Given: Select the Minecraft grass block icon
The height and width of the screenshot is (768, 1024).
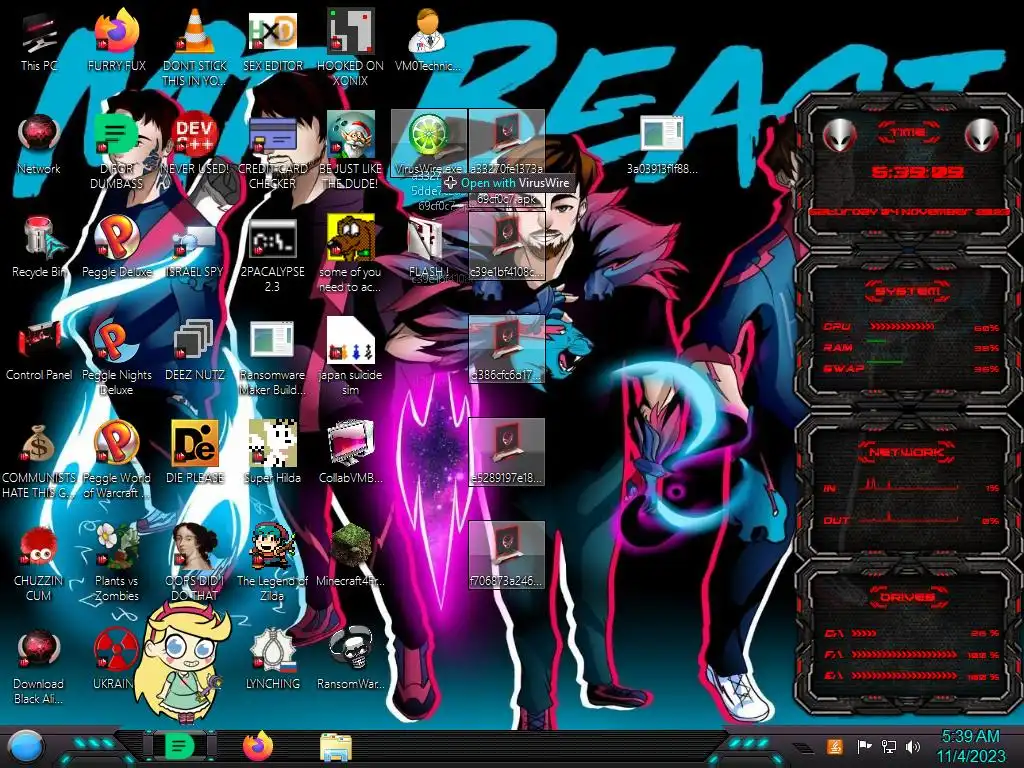Looking at the screenshot, I should (x=350, y=556).
